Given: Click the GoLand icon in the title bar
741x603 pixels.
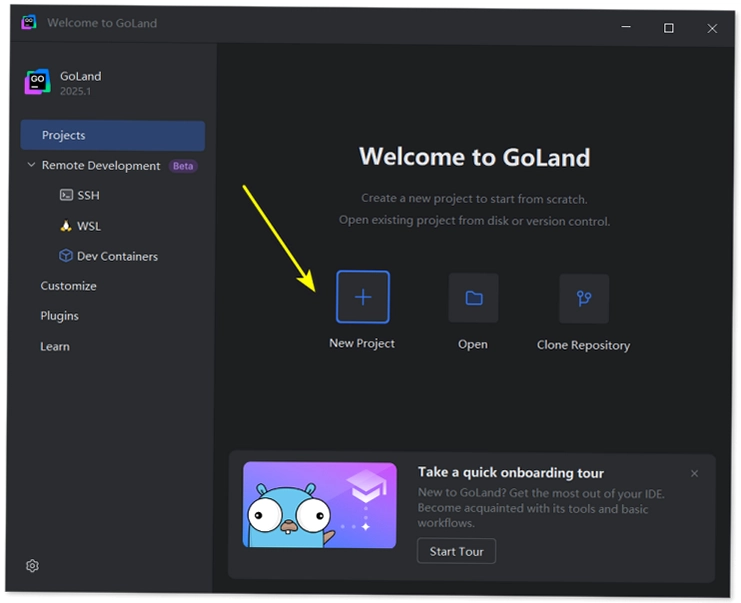Looking at the screenshot, I should pos(29,22).
